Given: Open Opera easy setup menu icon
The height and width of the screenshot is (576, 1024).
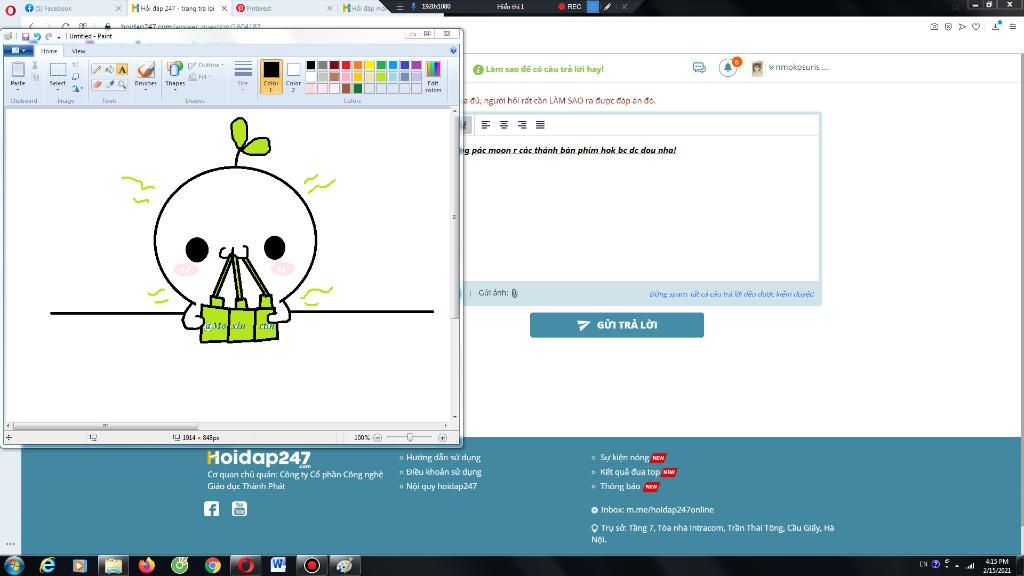Looking at the screenshot, I should [x=1012, y=27].
